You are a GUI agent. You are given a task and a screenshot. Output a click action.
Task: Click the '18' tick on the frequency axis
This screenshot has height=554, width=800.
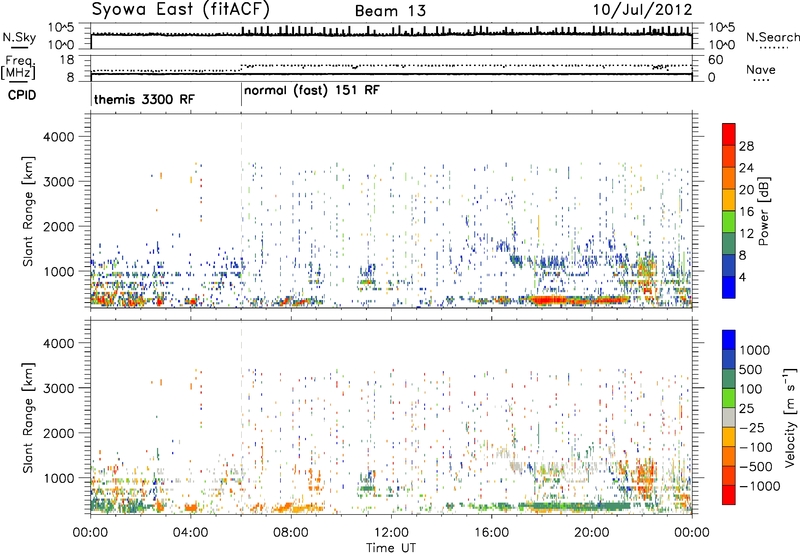click(66, 60)
